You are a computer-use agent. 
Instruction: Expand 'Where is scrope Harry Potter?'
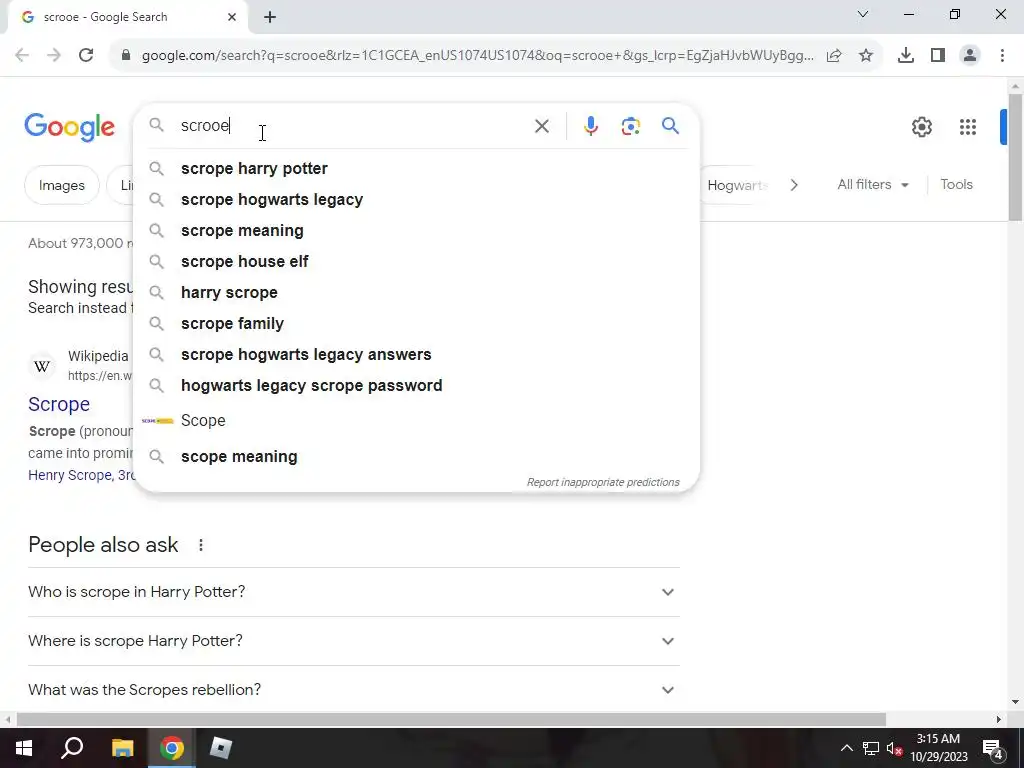[x=353, y=641]
